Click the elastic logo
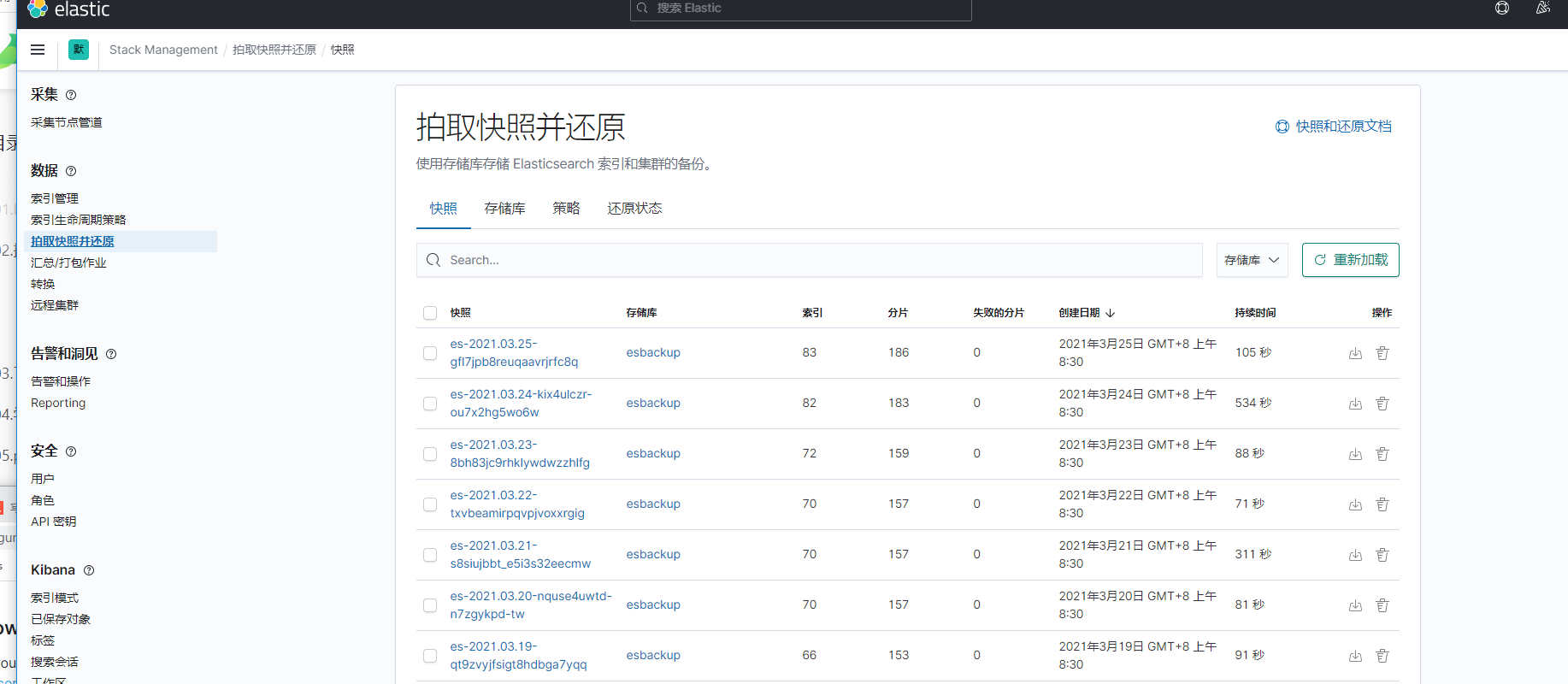This screenshot has width=1568, height=684. (x=68, y=9)
